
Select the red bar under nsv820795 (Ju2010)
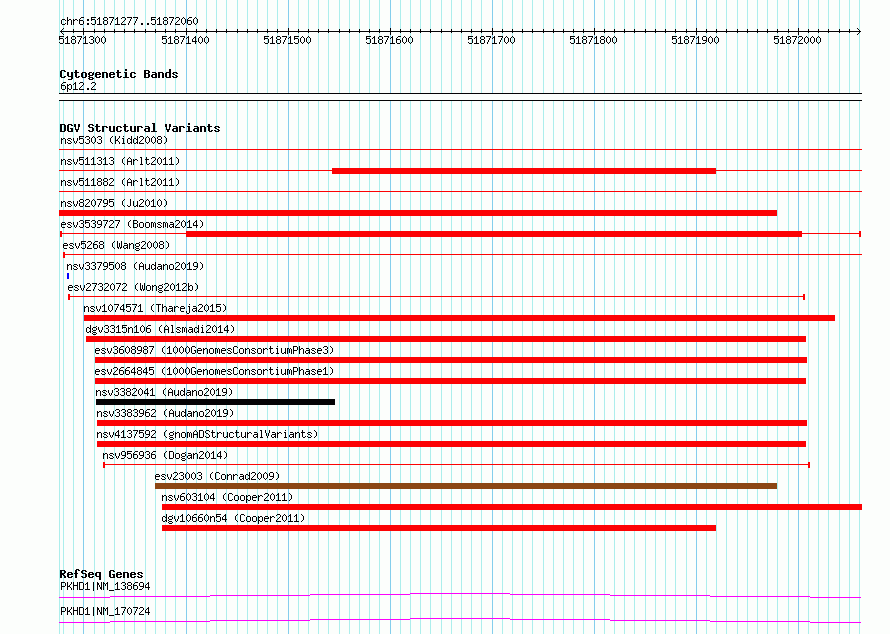pyautogui.click(x=418, y=213)
